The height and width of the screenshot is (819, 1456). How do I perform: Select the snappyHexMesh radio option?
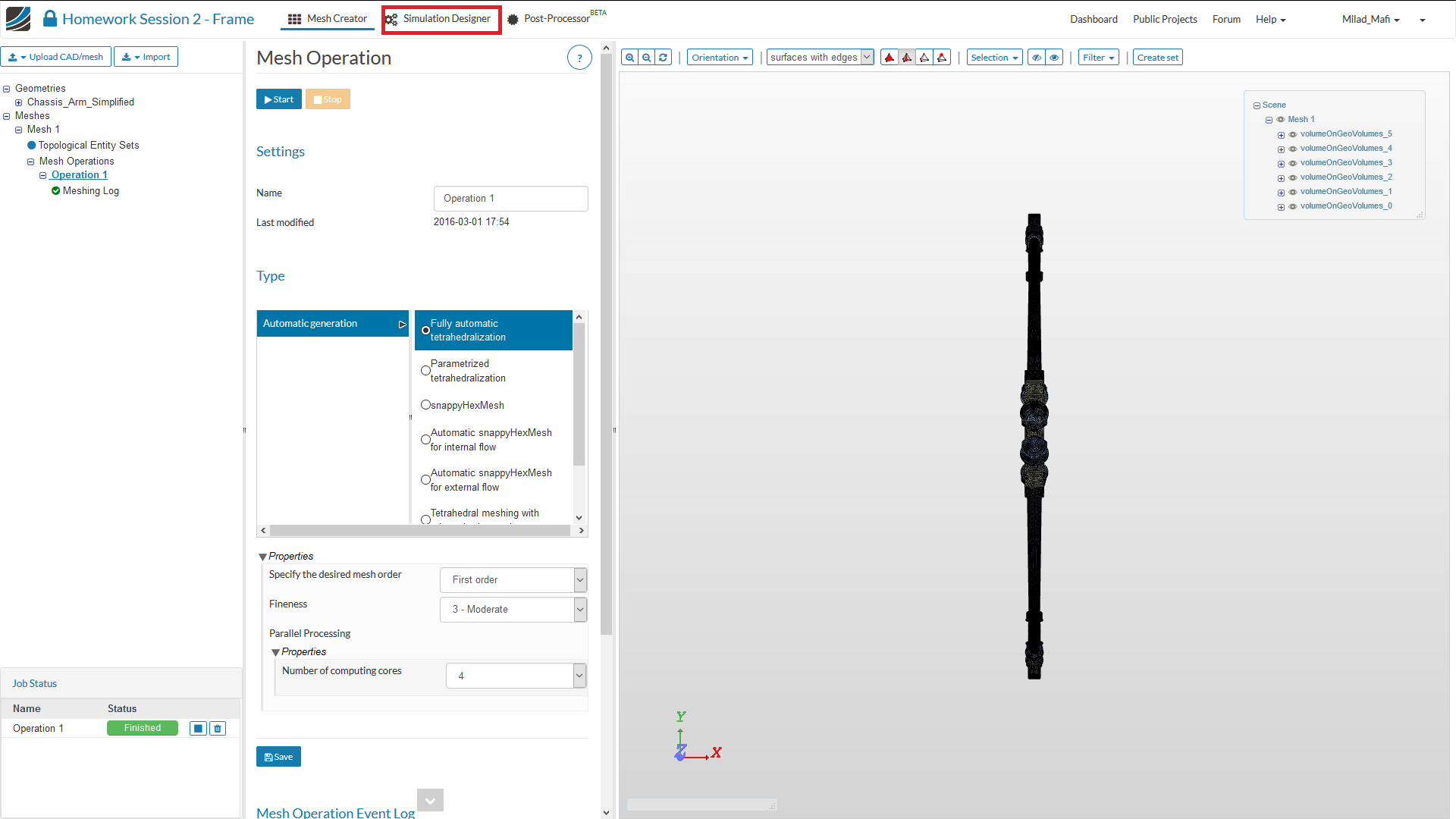click(x=425, y=405)
